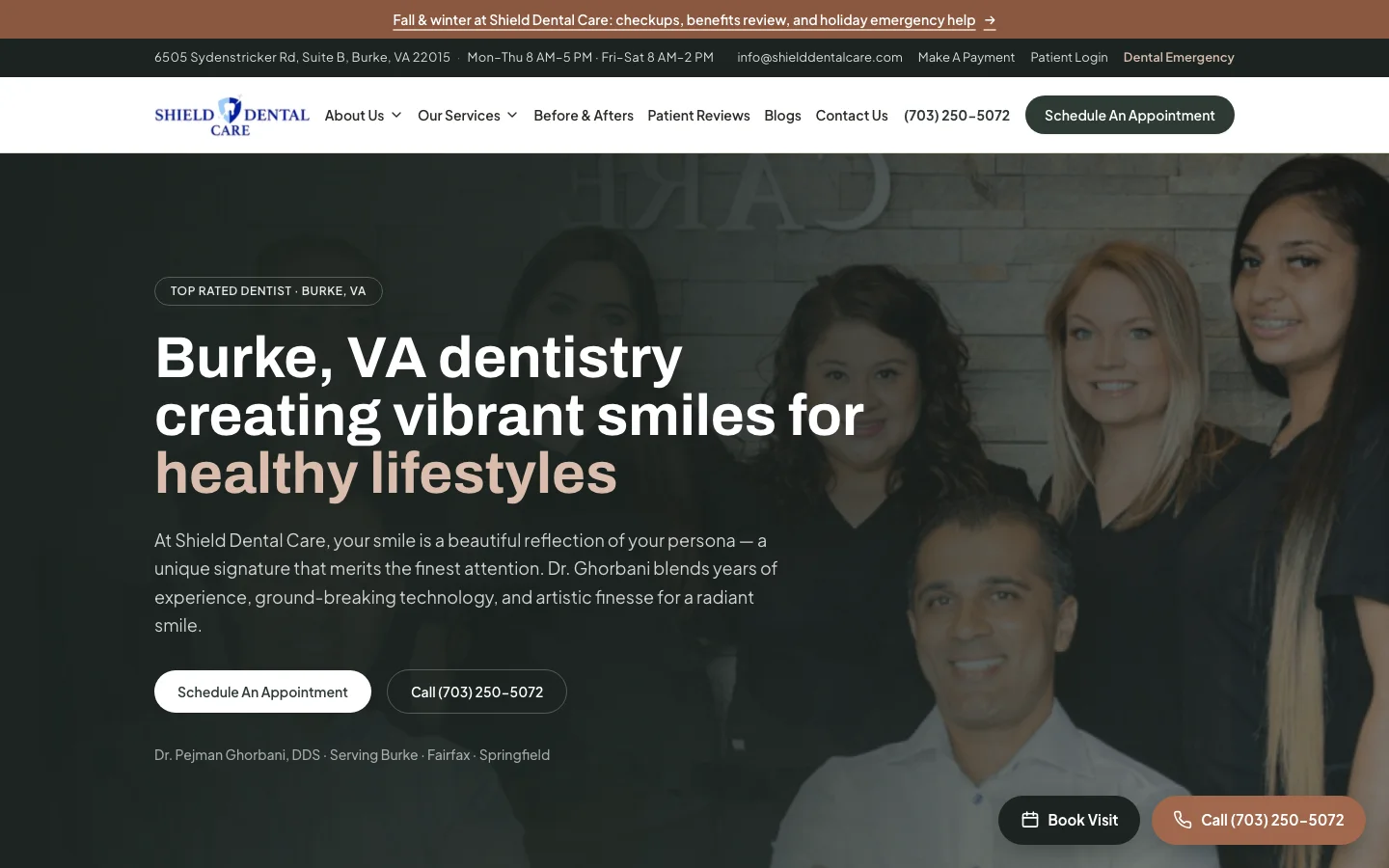Click the phone icon on the floating Call button
This screenshot has height=868, width=1389.
click(x=1183, y=820)
